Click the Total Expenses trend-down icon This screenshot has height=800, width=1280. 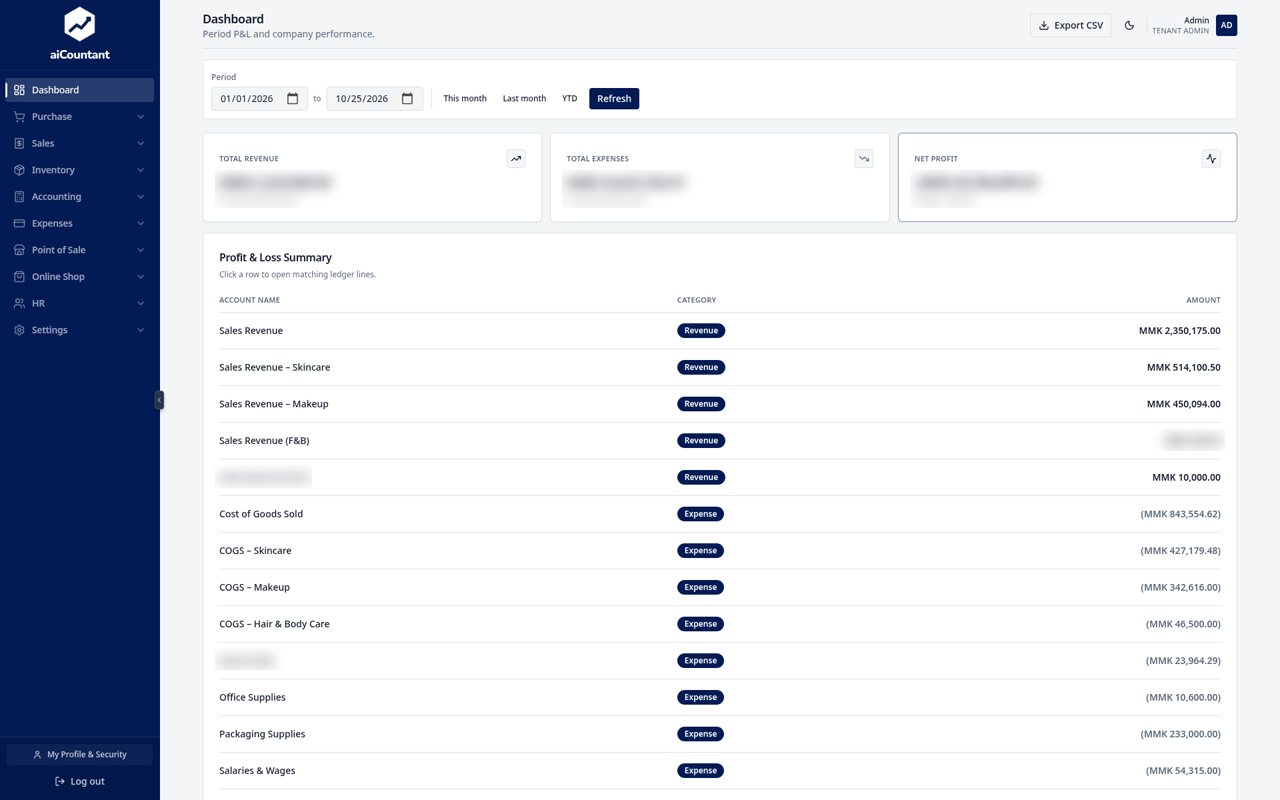[864, 158]
